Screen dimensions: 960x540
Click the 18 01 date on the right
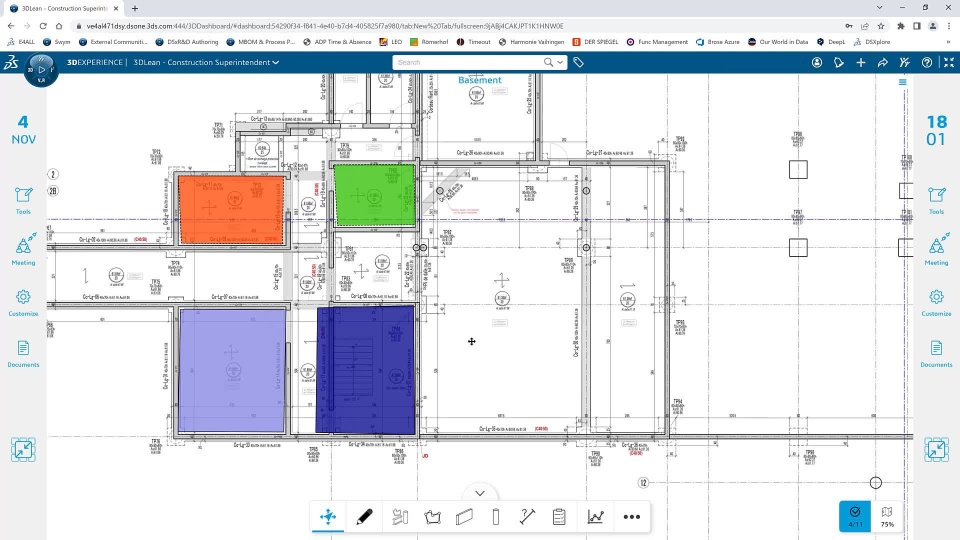936,130
